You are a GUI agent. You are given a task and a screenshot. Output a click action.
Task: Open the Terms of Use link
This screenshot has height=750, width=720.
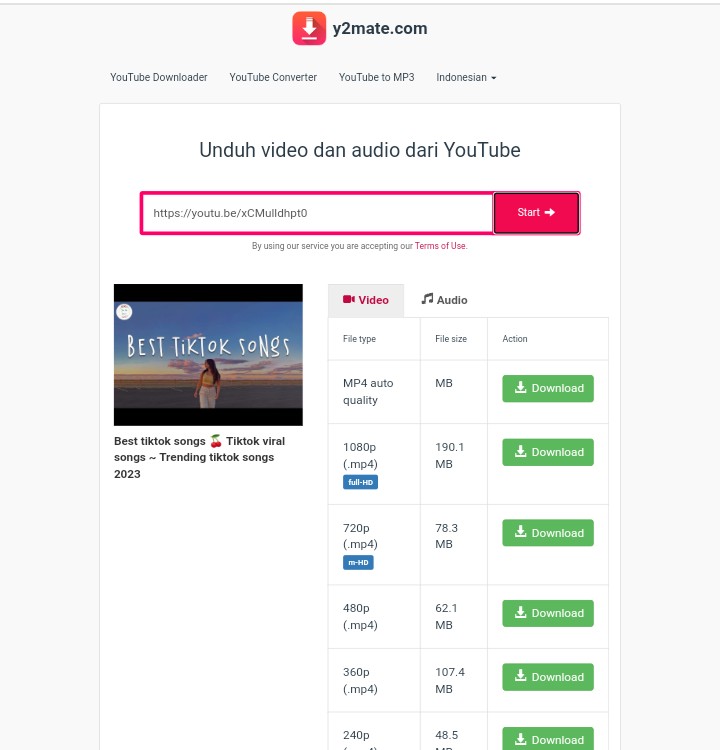pos(440,246)
